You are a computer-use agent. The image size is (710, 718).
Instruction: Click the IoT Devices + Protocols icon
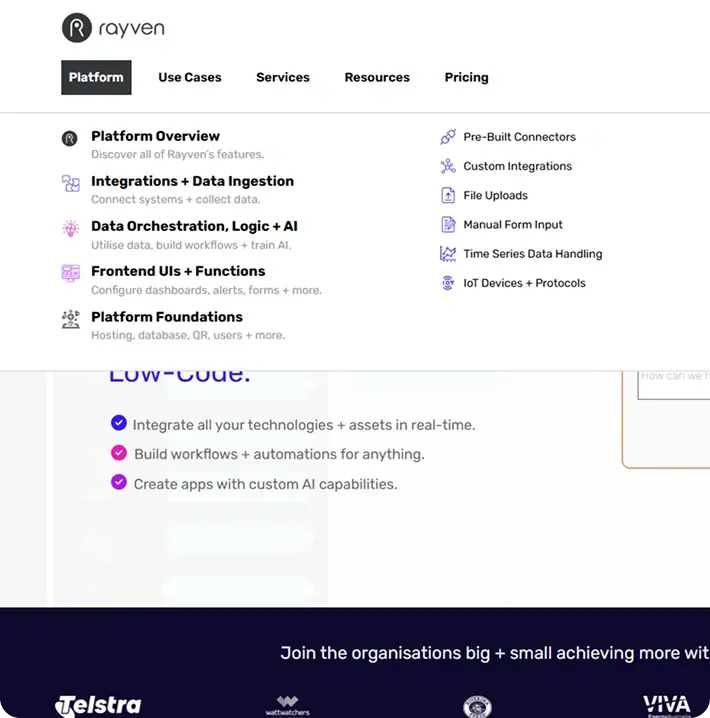coord(448,283)
